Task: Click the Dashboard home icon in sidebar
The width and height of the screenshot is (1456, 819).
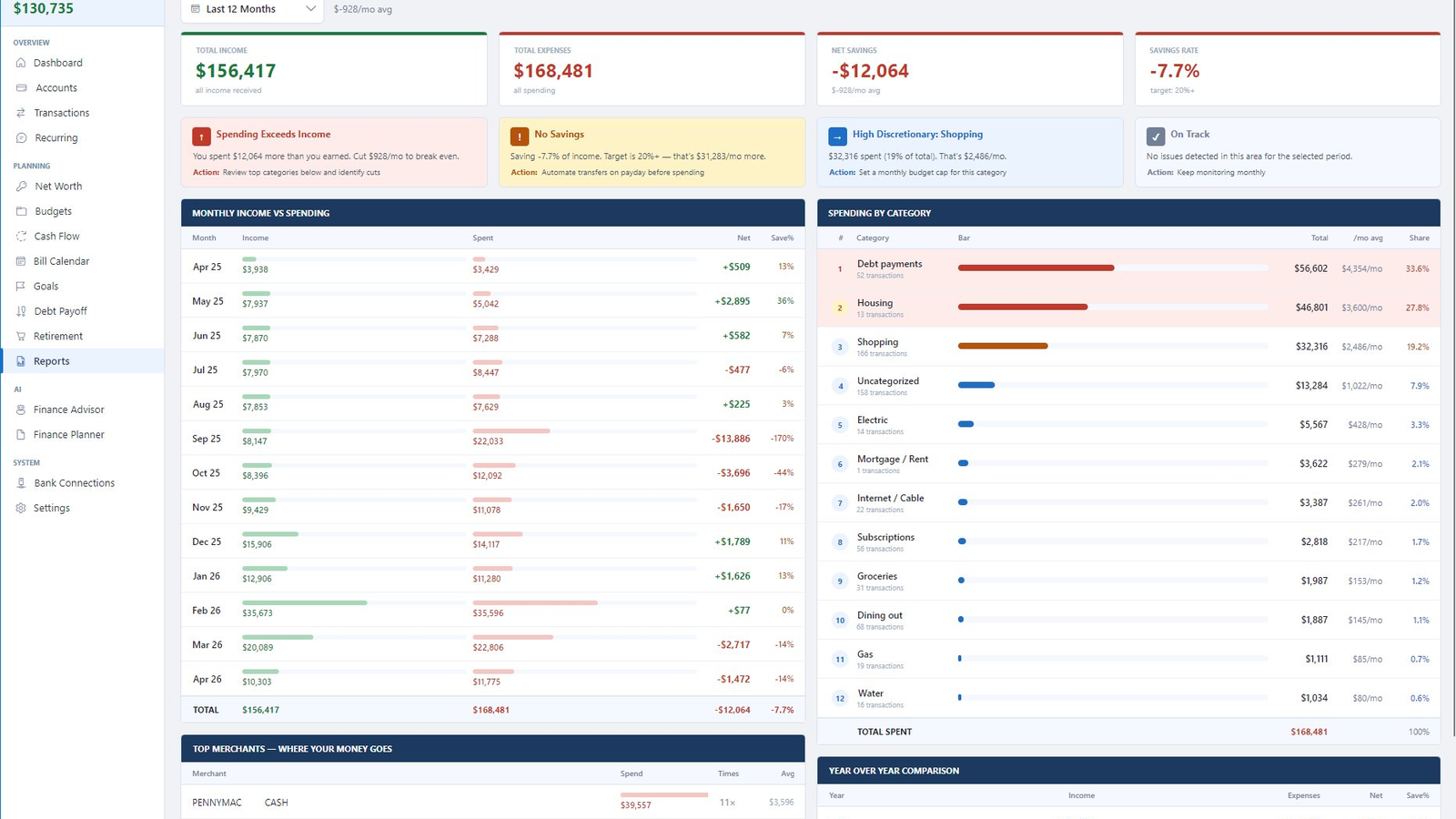Action: coord(21,63)
